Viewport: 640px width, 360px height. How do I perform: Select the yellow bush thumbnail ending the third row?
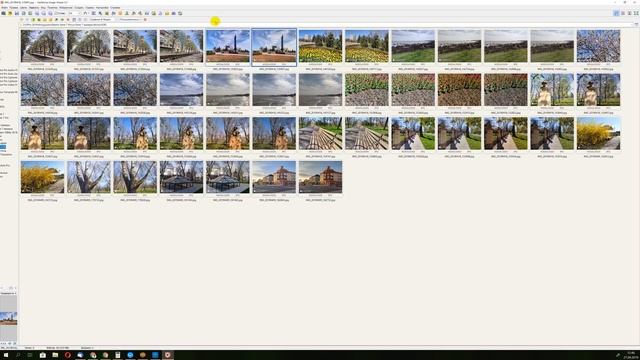598,133
